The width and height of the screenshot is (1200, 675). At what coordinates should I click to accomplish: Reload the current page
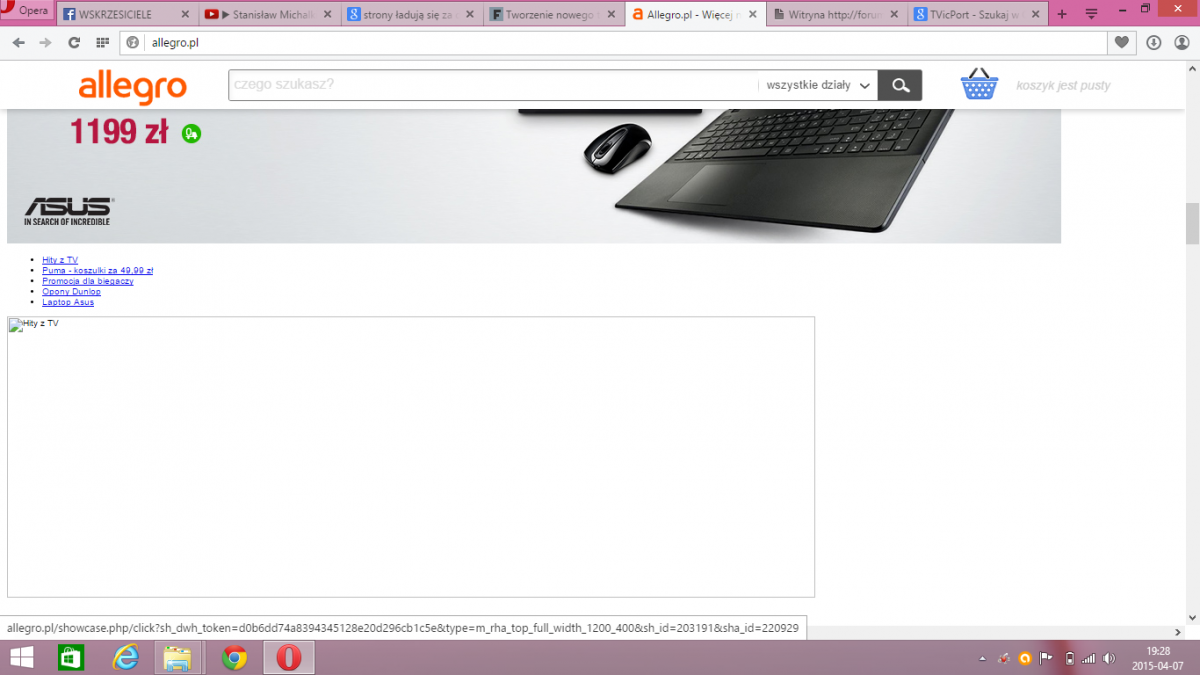click(73, 43)
